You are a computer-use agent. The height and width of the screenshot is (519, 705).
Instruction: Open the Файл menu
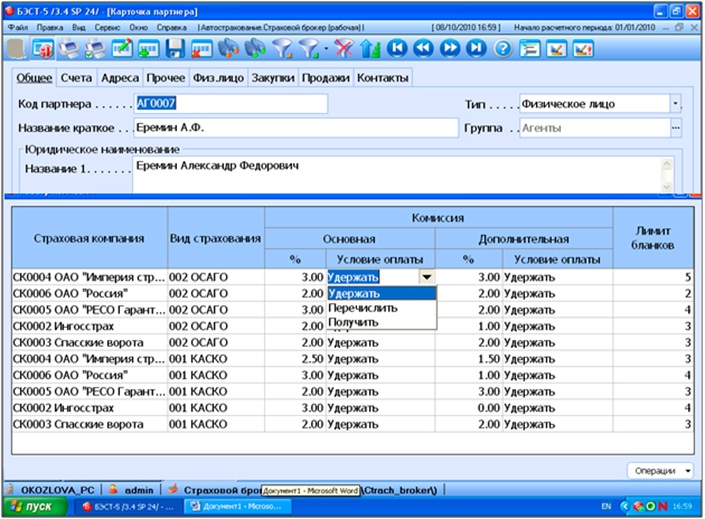click(18, 27)
